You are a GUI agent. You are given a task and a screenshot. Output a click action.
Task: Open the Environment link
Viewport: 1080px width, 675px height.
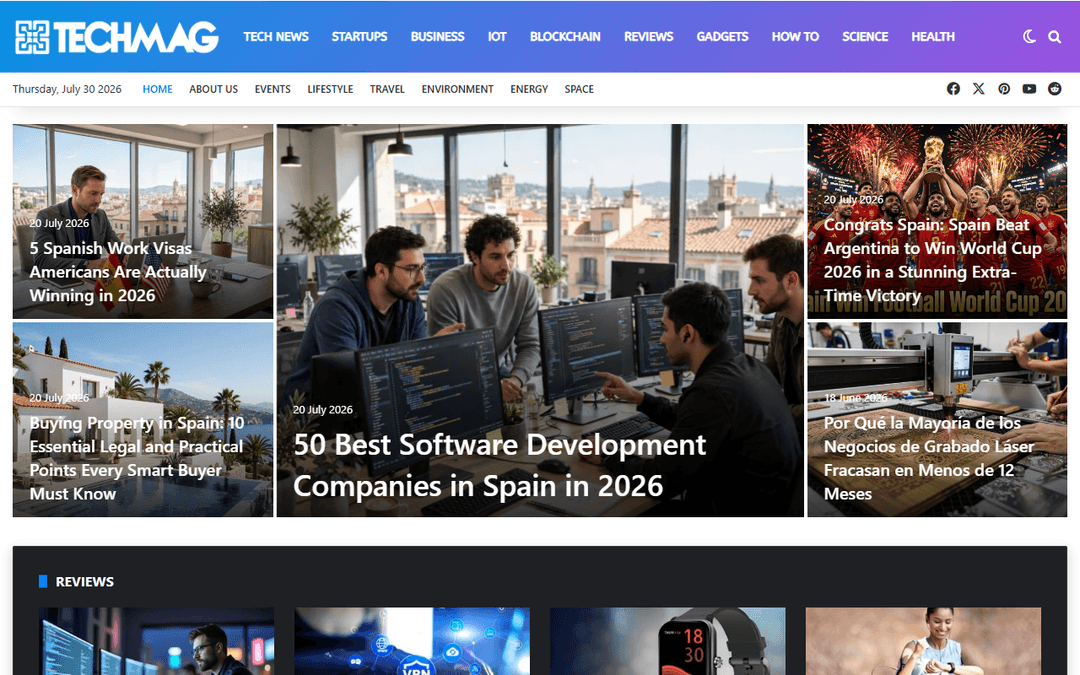click(457, 89)
